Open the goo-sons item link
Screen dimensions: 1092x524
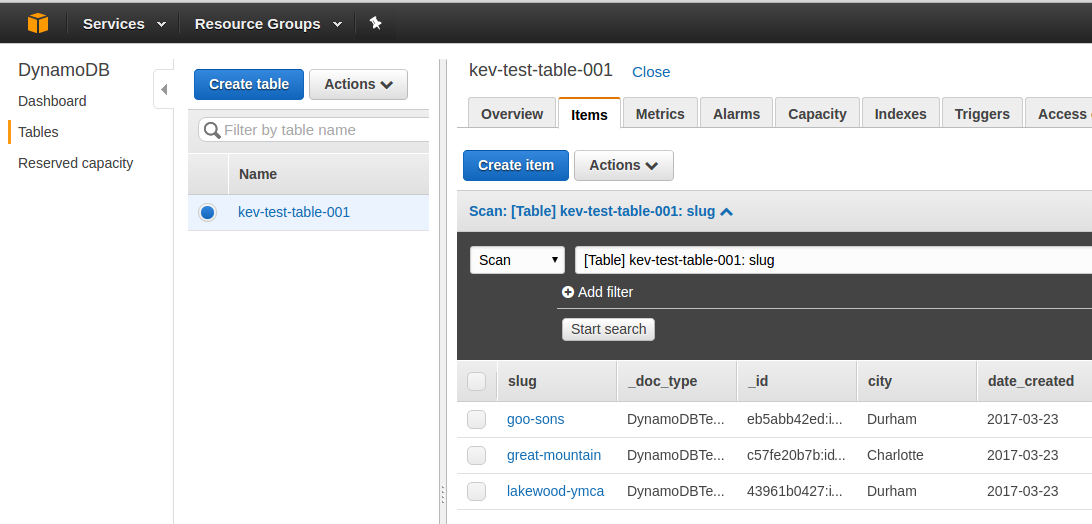(536, 419)
